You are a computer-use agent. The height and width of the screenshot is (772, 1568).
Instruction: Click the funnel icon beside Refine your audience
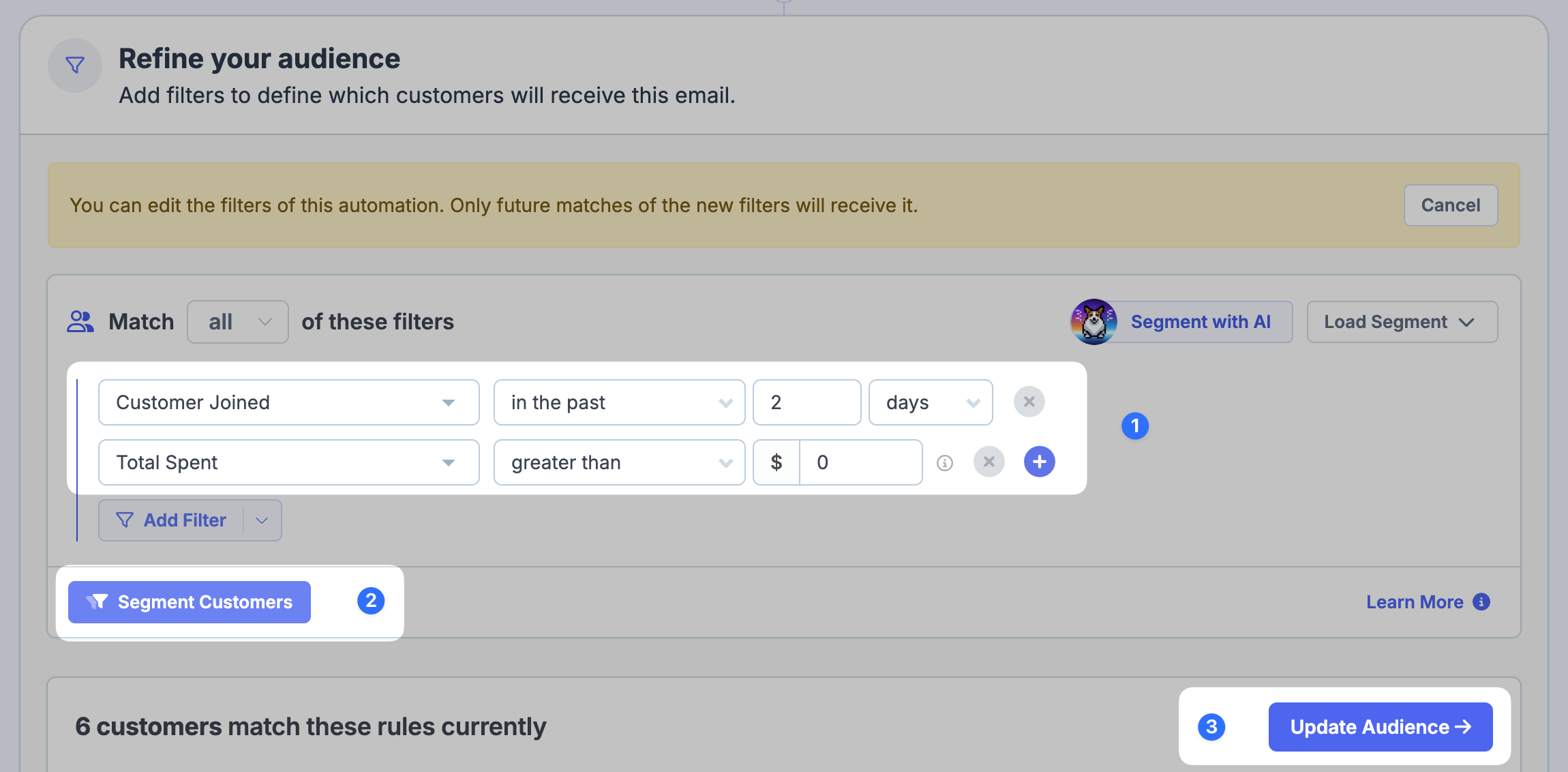(x=75, y=65)
